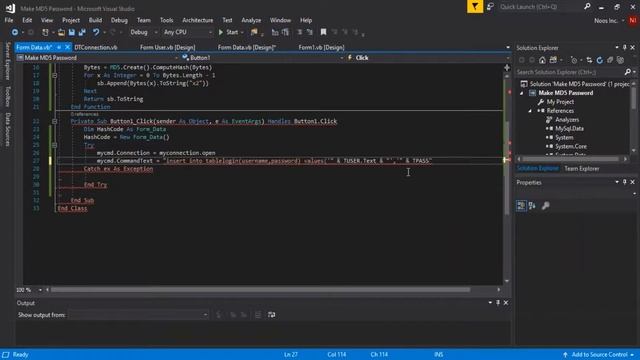
Task: Open the Data Sources side tab
Action: [x=7, y=129]
